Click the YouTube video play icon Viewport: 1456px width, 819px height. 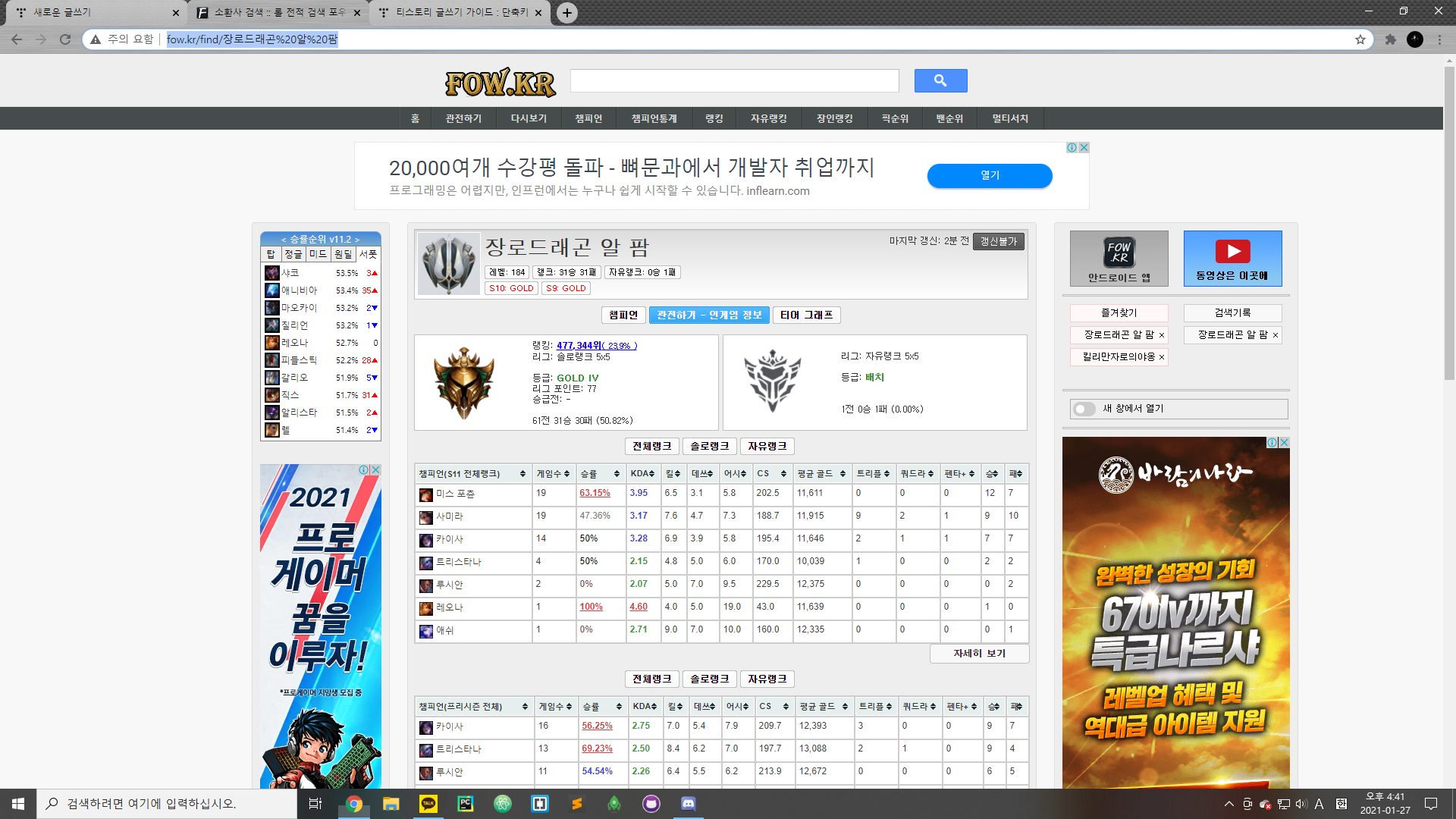(1232, 252)
